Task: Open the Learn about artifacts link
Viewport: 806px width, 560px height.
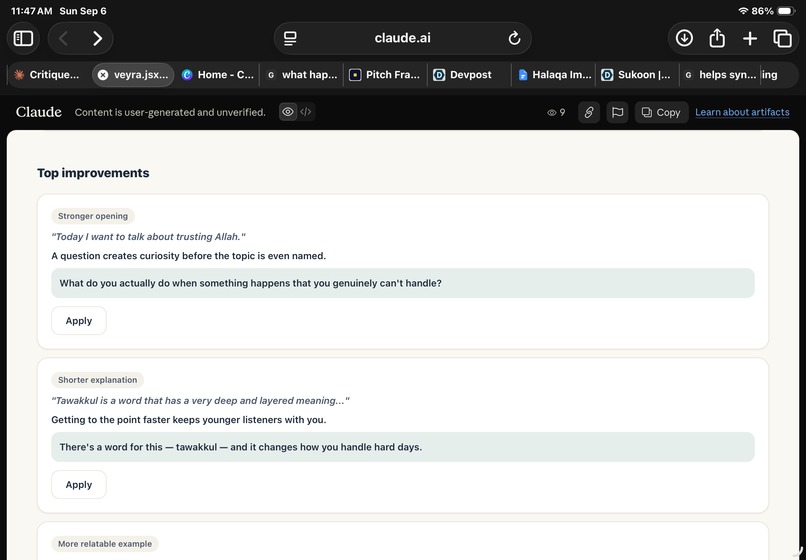Action: (x=742, y=112)
